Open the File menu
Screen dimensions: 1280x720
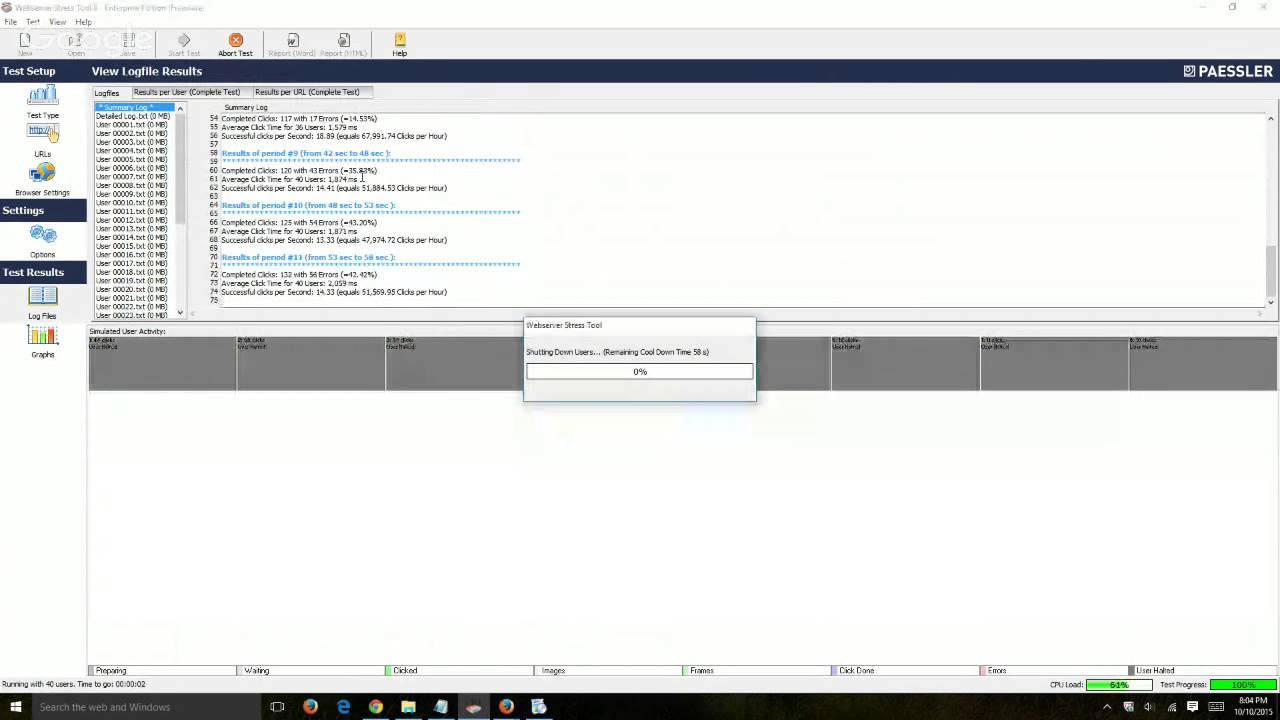(10, 22)
